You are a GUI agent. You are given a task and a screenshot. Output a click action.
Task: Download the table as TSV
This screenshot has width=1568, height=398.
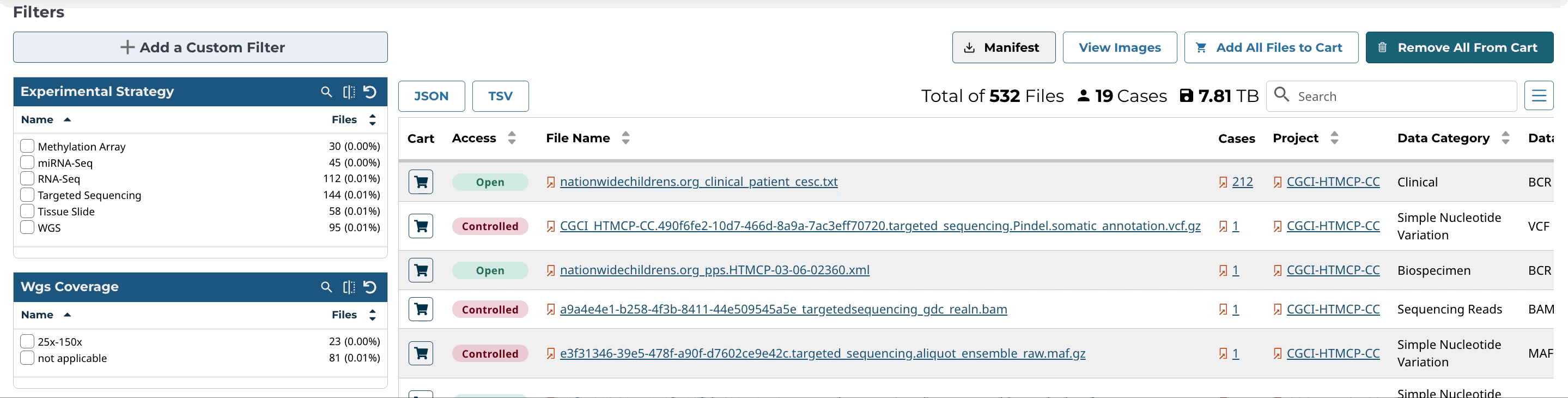pyautogui.click(x=500, y=97)
